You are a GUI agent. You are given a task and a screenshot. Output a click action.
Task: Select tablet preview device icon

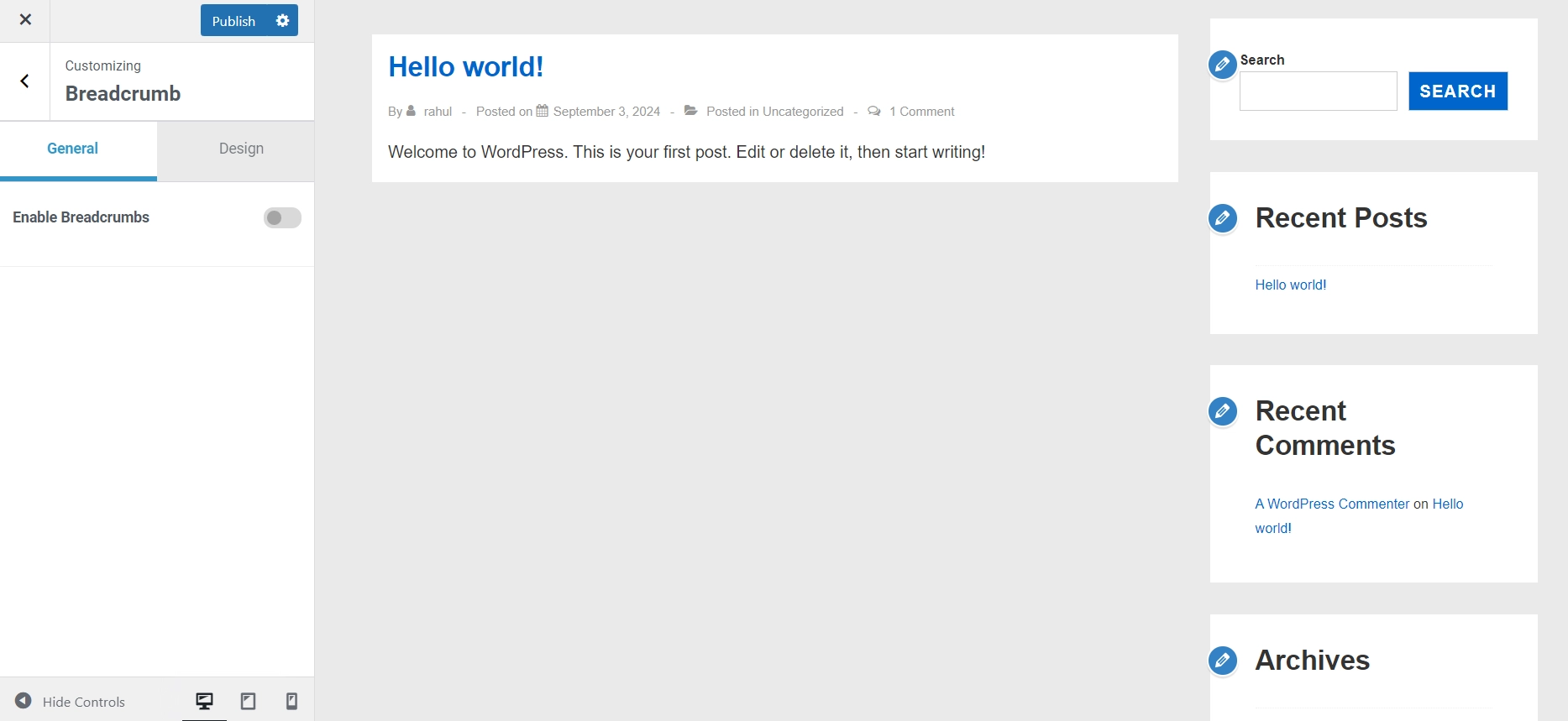248,701
